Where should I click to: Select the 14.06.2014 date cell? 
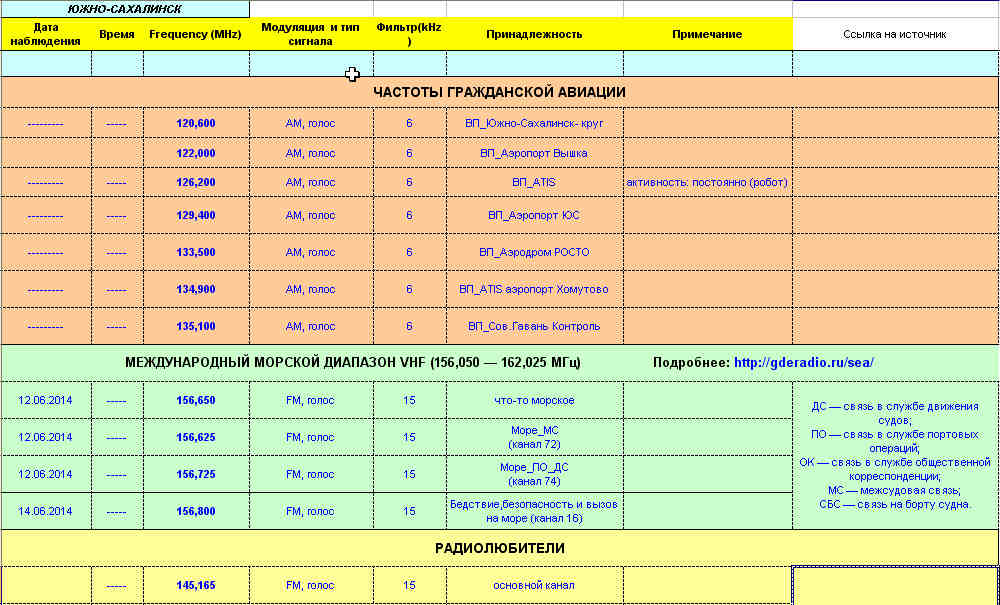pos(46,511)
